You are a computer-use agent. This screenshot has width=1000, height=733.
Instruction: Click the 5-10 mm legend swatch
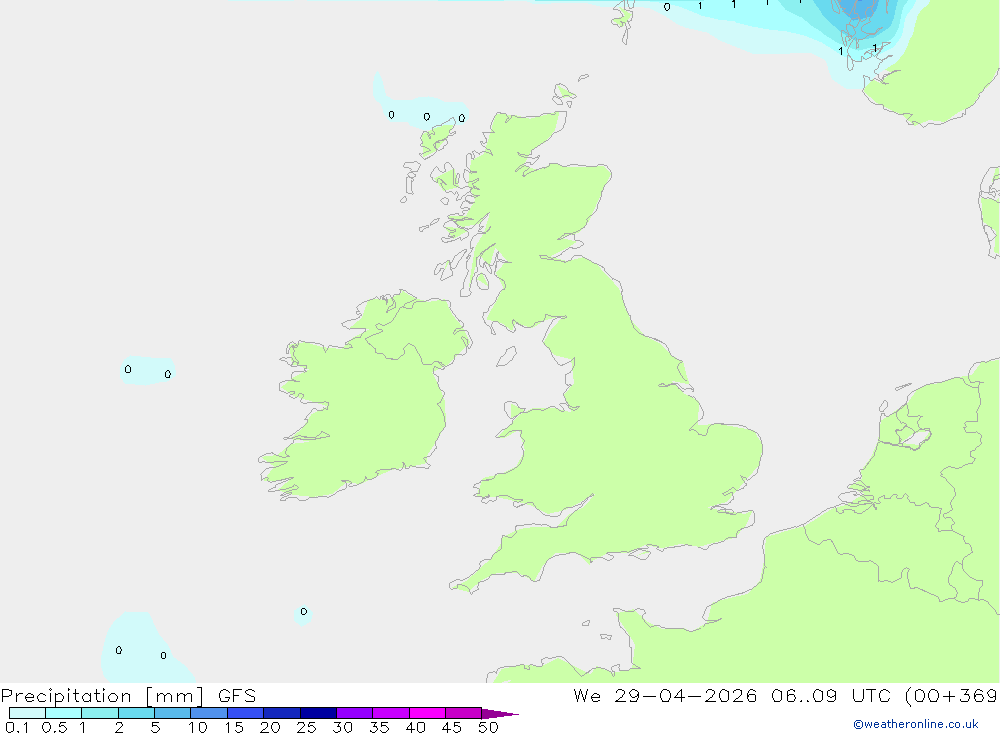(173, 713)
